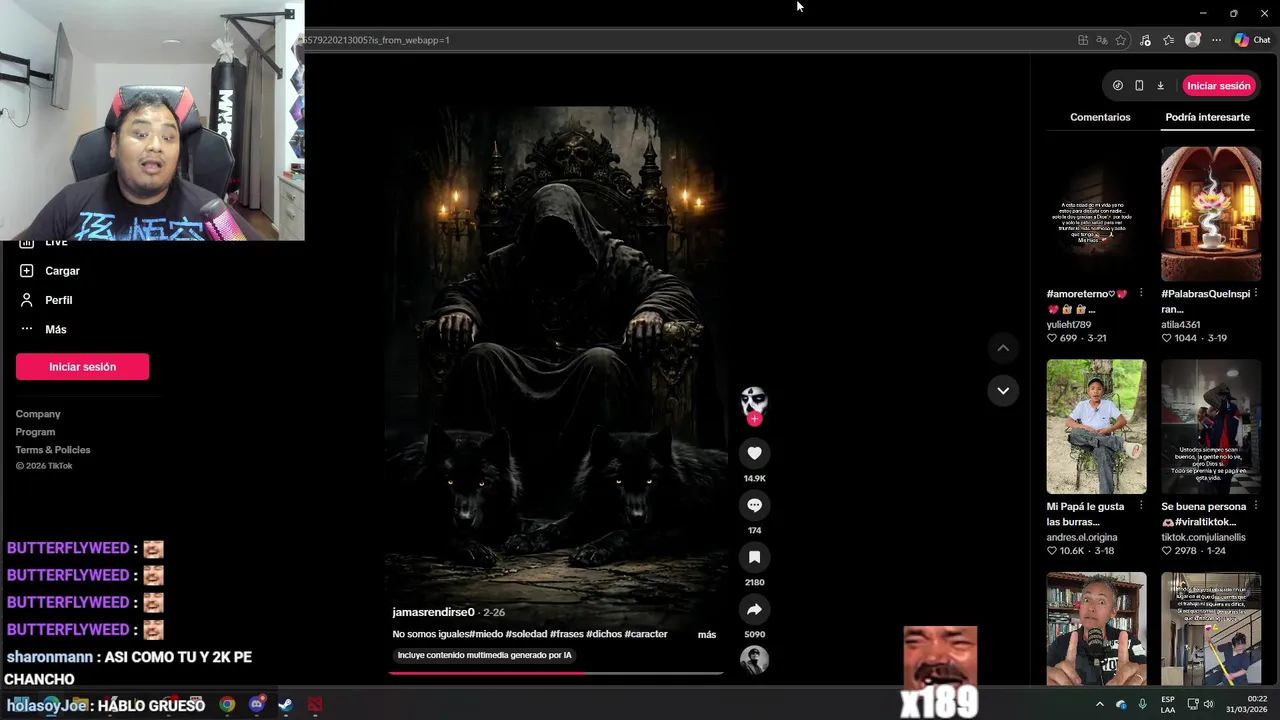This screenshot has width=1280, height=720.
Task: Click the AI-generated content label
Action: coord(484,655)
